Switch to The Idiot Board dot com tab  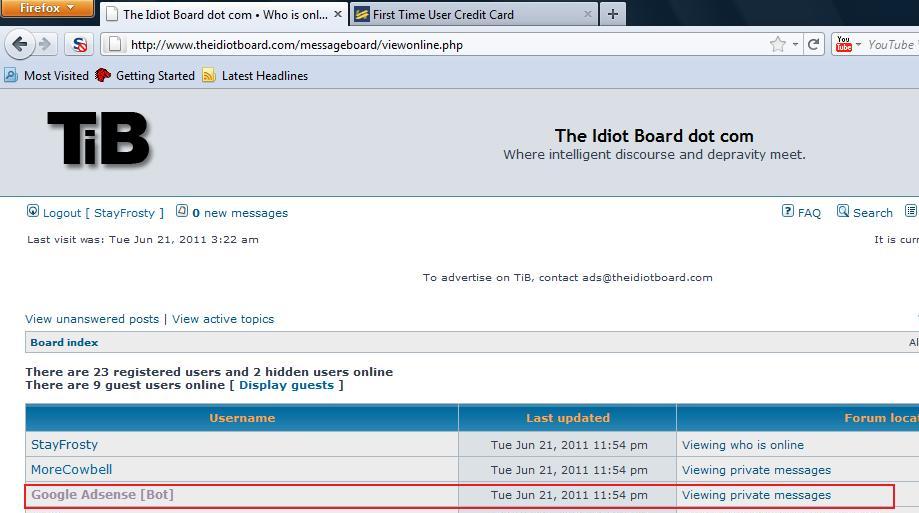[223, 14]
